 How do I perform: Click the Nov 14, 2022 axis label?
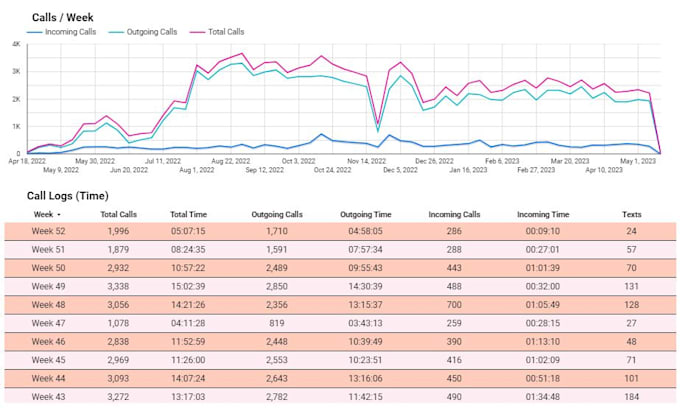pos(366,161)
